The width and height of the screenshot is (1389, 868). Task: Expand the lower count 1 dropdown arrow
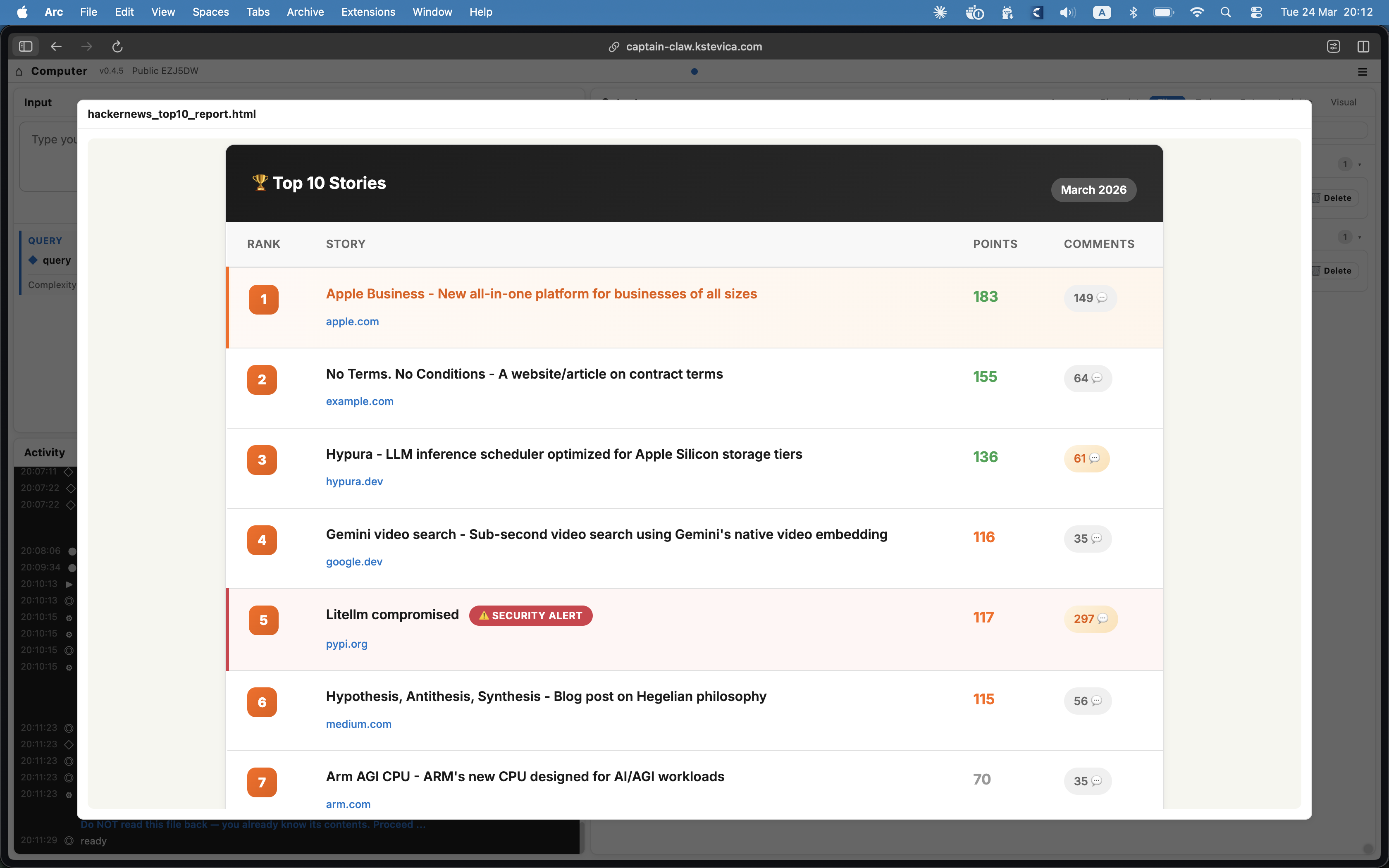tap(1359, 237)
